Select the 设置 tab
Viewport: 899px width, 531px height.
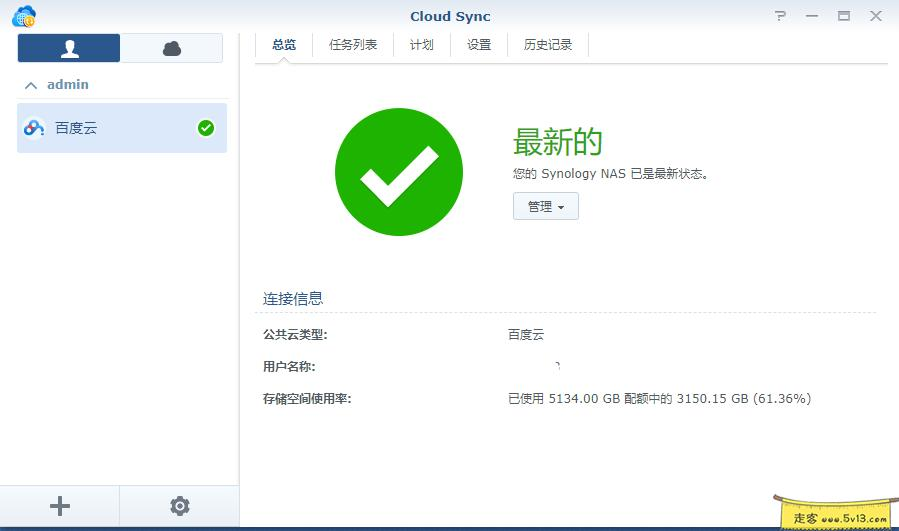479,45
